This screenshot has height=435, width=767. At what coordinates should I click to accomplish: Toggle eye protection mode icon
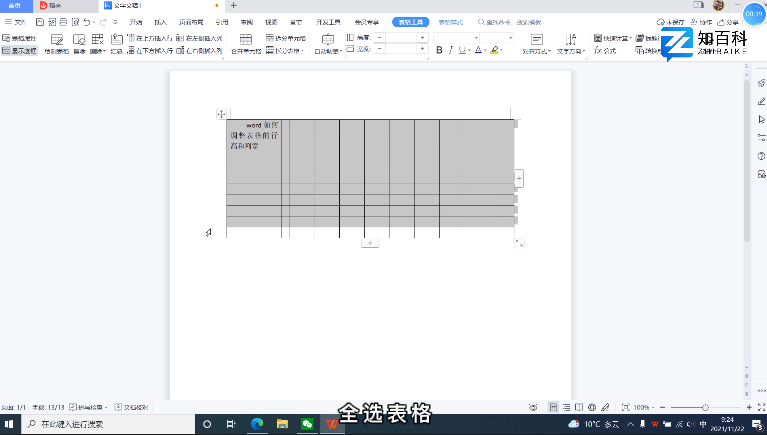[533, 407]
